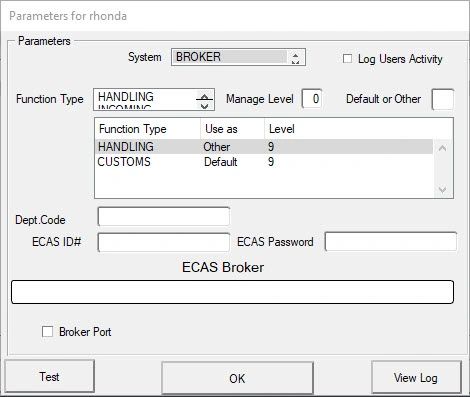Screen dimensions: 470x397
Task: Select the CUSTOMS row in the table
Action: [264, 162]
